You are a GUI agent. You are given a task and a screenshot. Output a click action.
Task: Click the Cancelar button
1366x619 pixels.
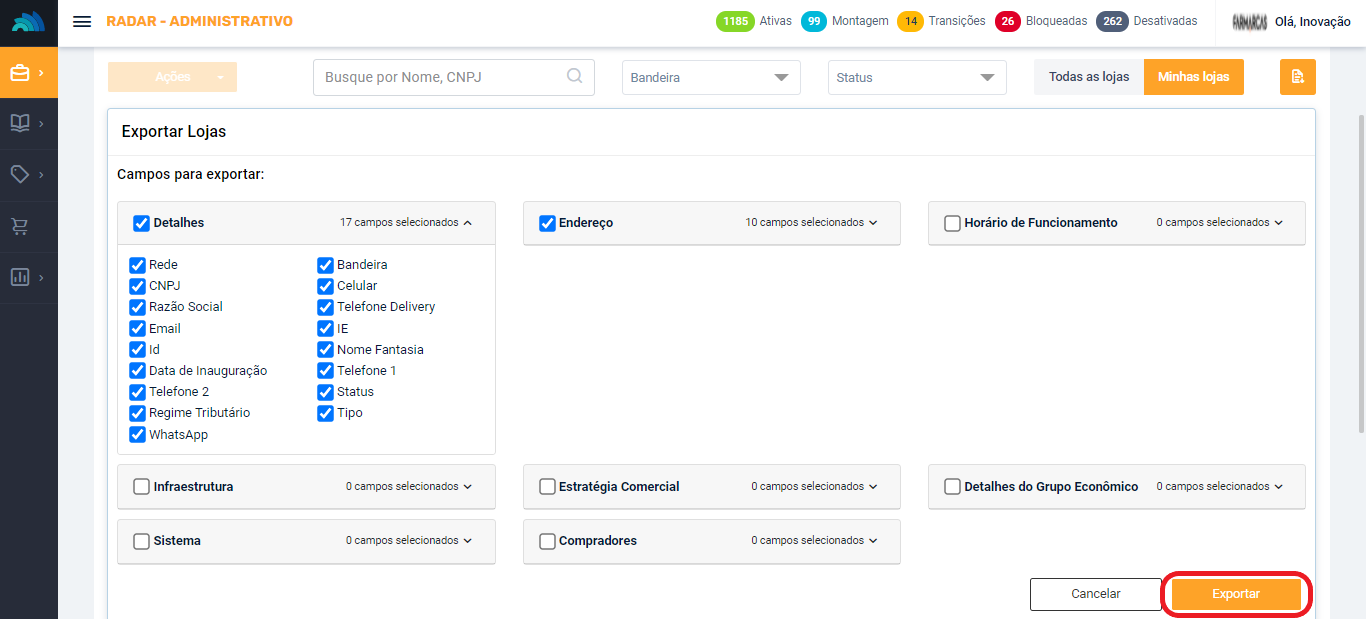tap(1095, 594)
